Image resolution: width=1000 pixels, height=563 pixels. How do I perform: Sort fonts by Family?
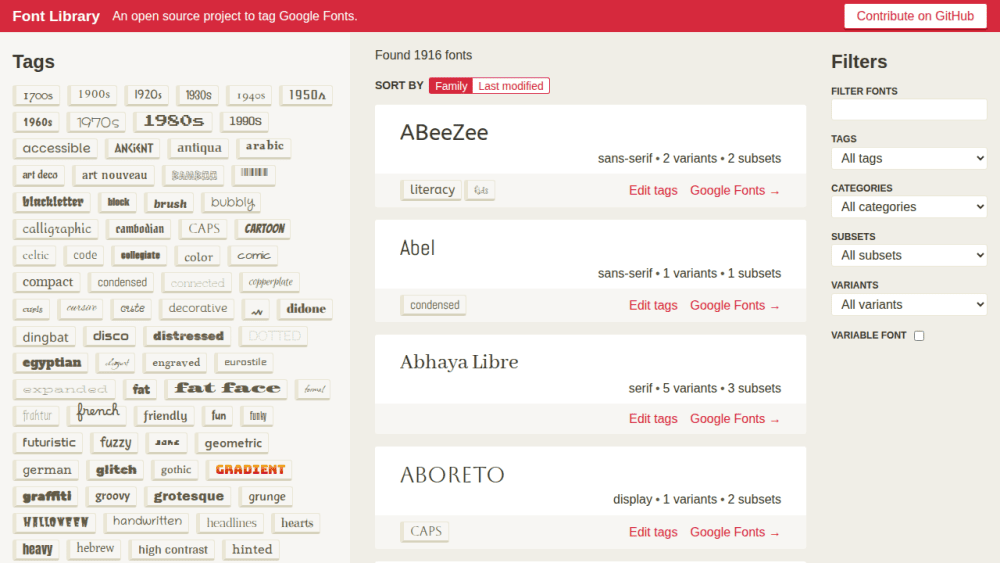(x=451, y=86)
